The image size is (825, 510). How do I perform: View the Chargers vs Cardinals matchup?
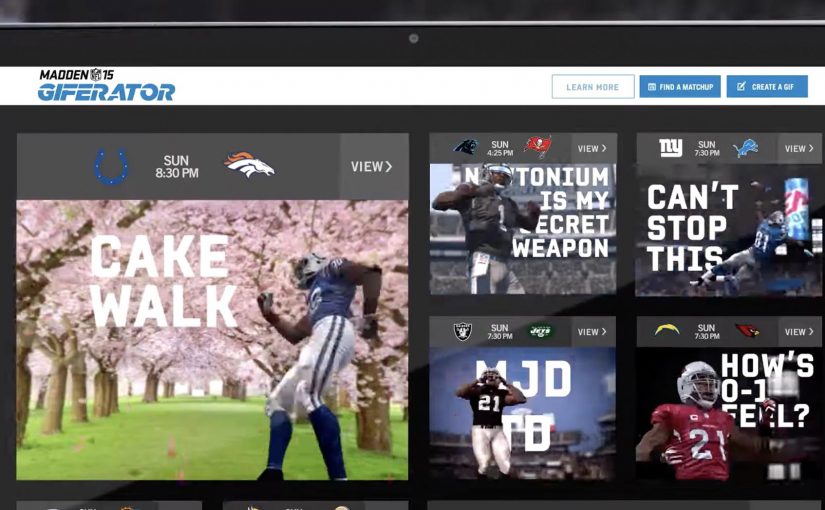800,332
